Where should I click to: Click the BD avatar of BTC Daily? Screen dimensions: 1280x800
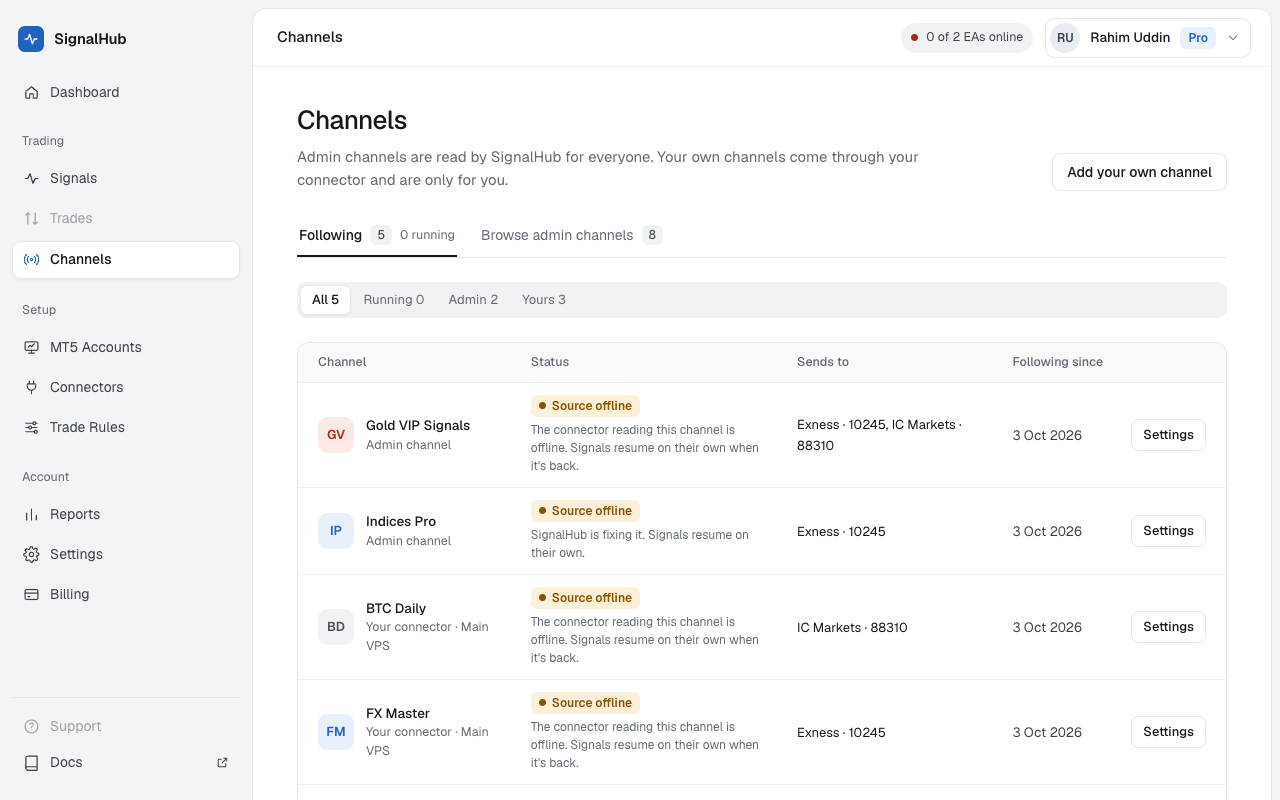336,627
